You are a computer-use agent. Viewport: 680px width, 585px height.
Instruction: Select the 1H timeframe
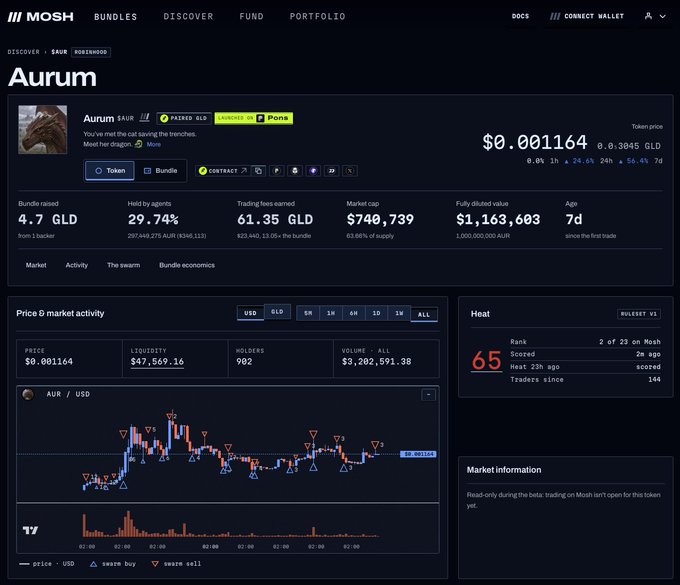click(331, 313)
